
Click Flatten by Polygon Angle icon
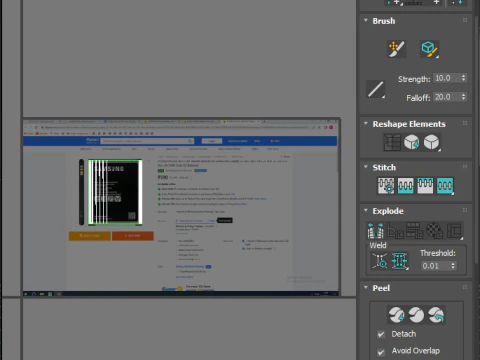(395, 231)
